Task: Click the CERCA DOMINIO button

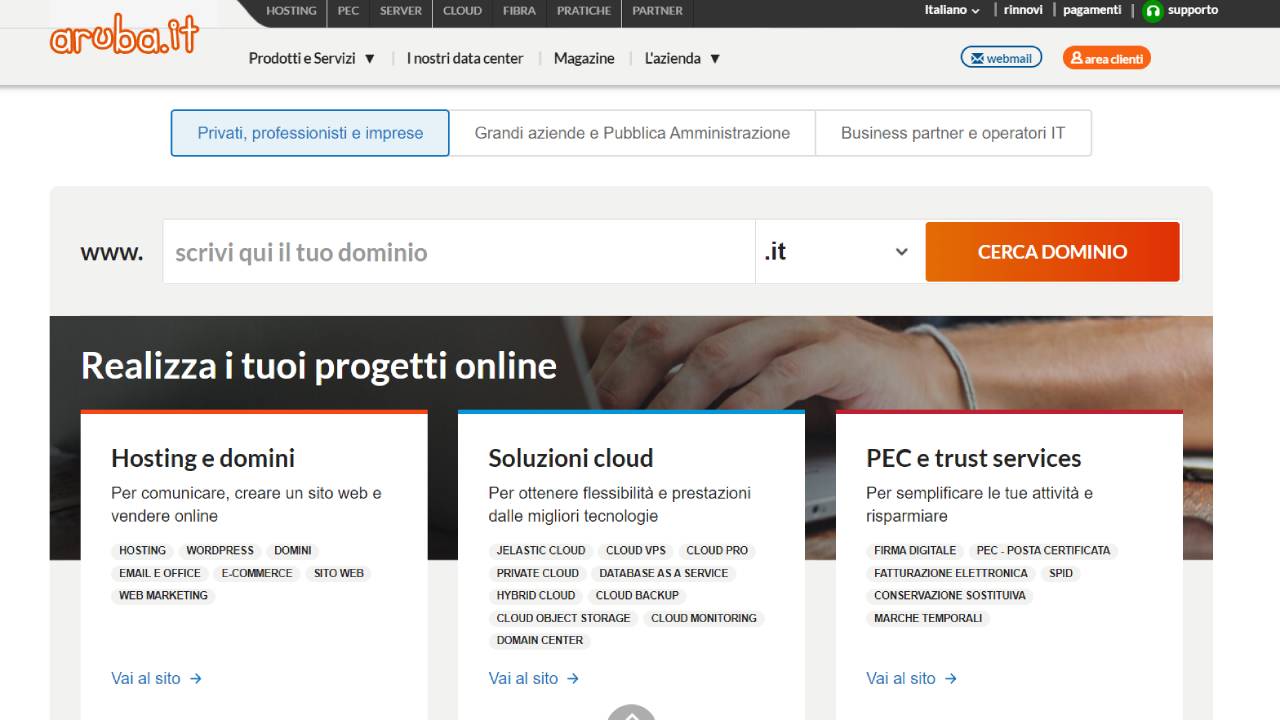Action: pos(1052,252)
